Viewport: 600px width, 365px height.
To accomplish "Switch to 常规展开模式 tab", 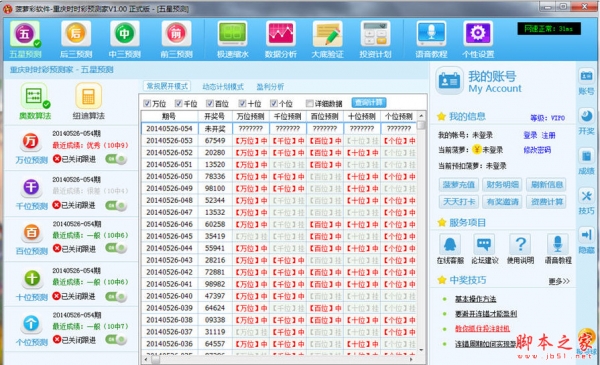I will (x=167, y=86).
